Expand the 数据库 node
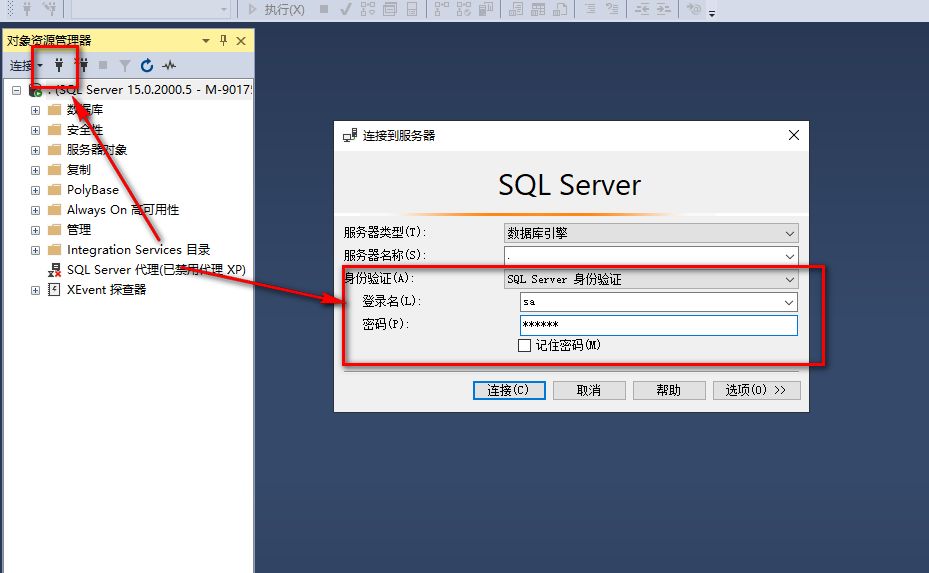Image resolution: width=929 pixels, height=573 pixels. 36,110
